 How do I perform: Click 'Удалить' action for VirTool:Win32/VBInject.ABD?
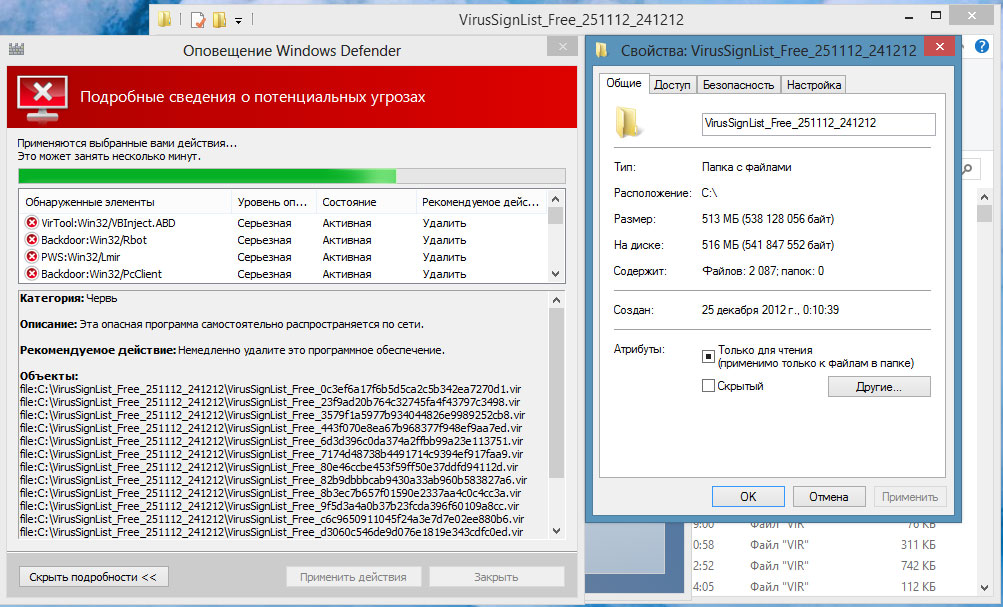[x=444, y=223]
